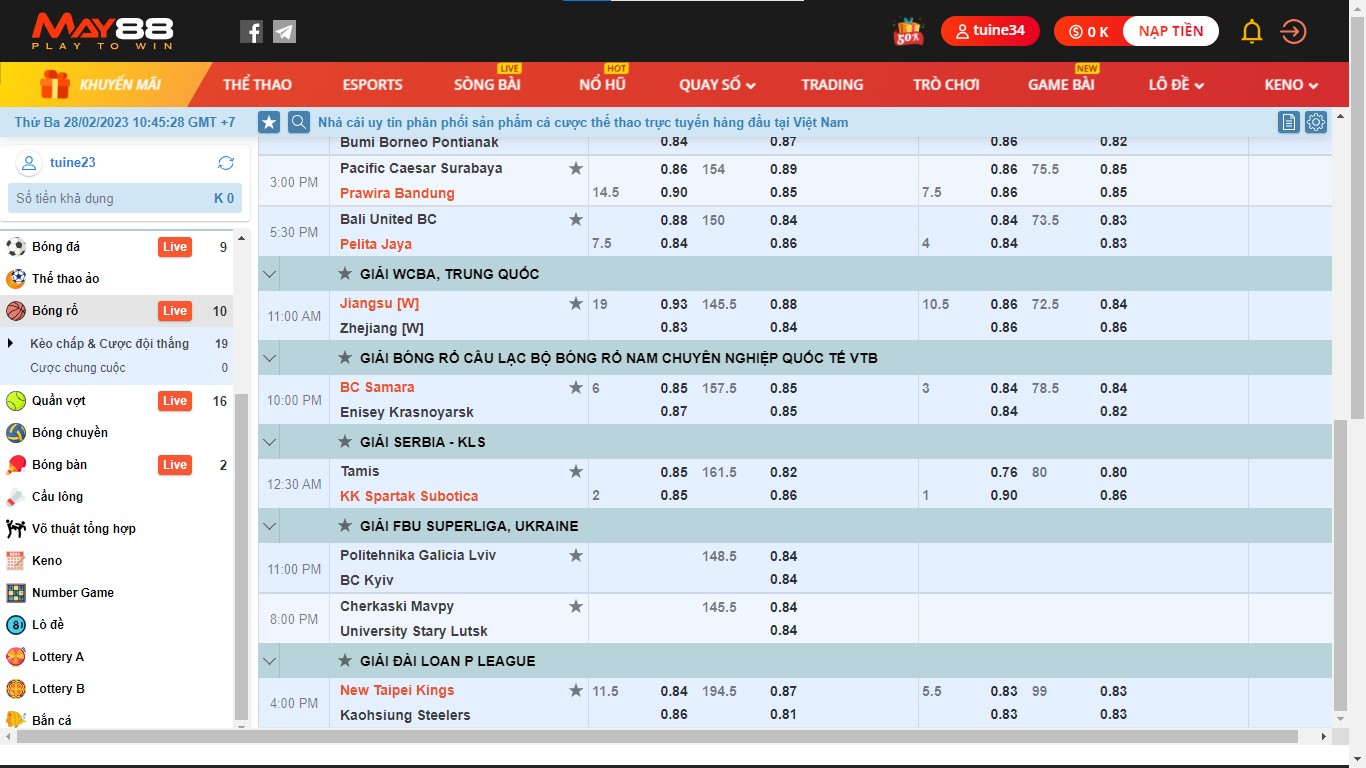Select 0.84 handicap odds for New Taipei Kings
This screenshot has width=1366, height=768.
coord(674,691)
